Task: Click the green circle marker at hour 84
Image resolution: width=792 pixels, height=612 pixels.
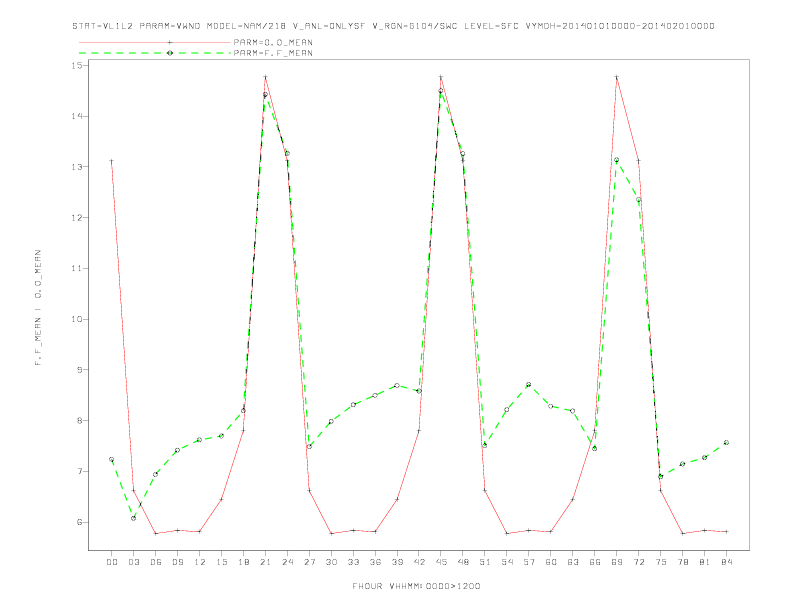Action: click(726, 442)
